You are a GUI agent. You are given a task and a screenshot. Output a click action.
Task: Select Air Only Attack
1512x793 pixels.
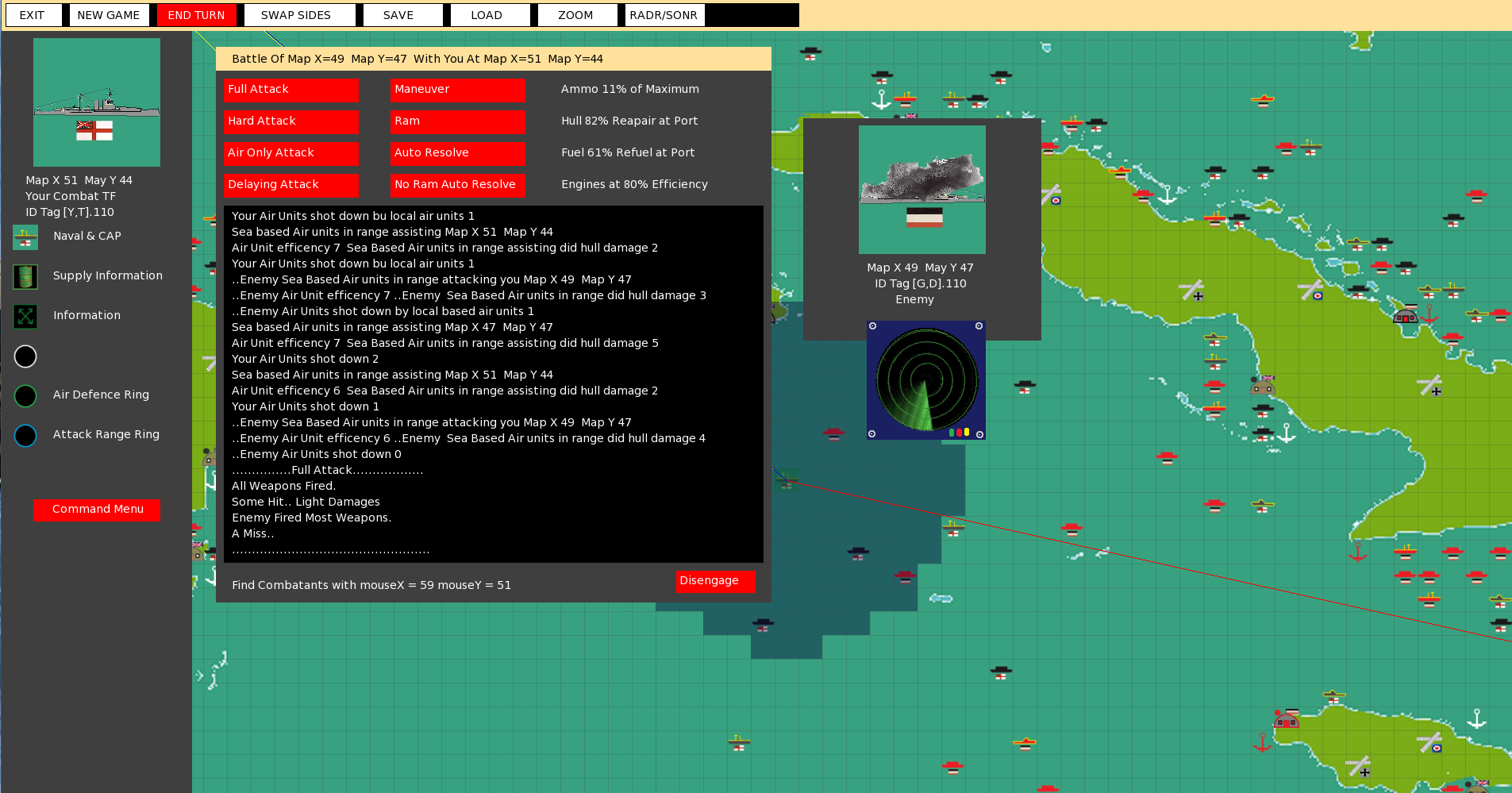290,154
